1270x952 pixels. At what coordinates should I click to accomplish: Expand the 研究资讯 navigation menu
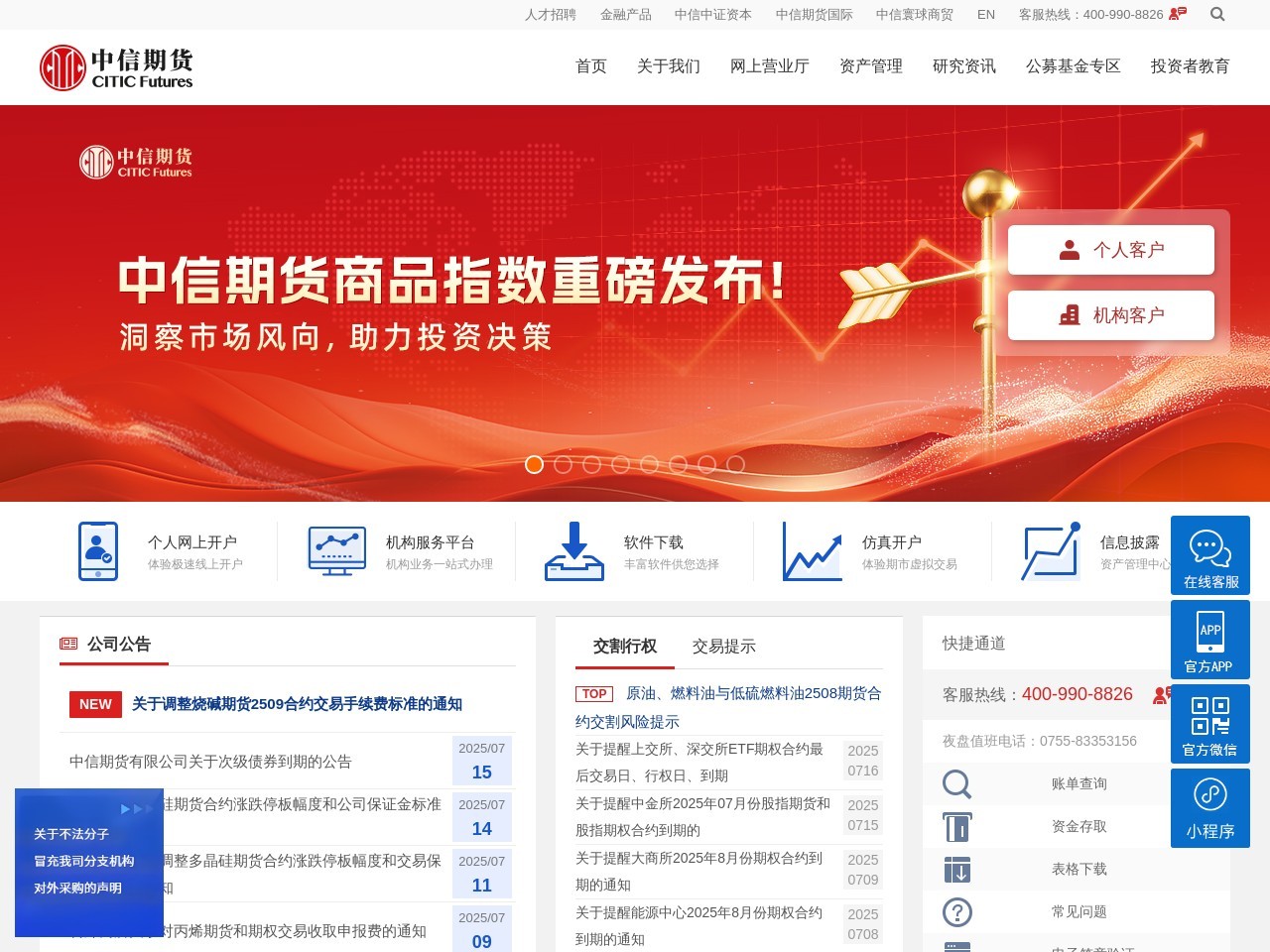pos(963,66)
